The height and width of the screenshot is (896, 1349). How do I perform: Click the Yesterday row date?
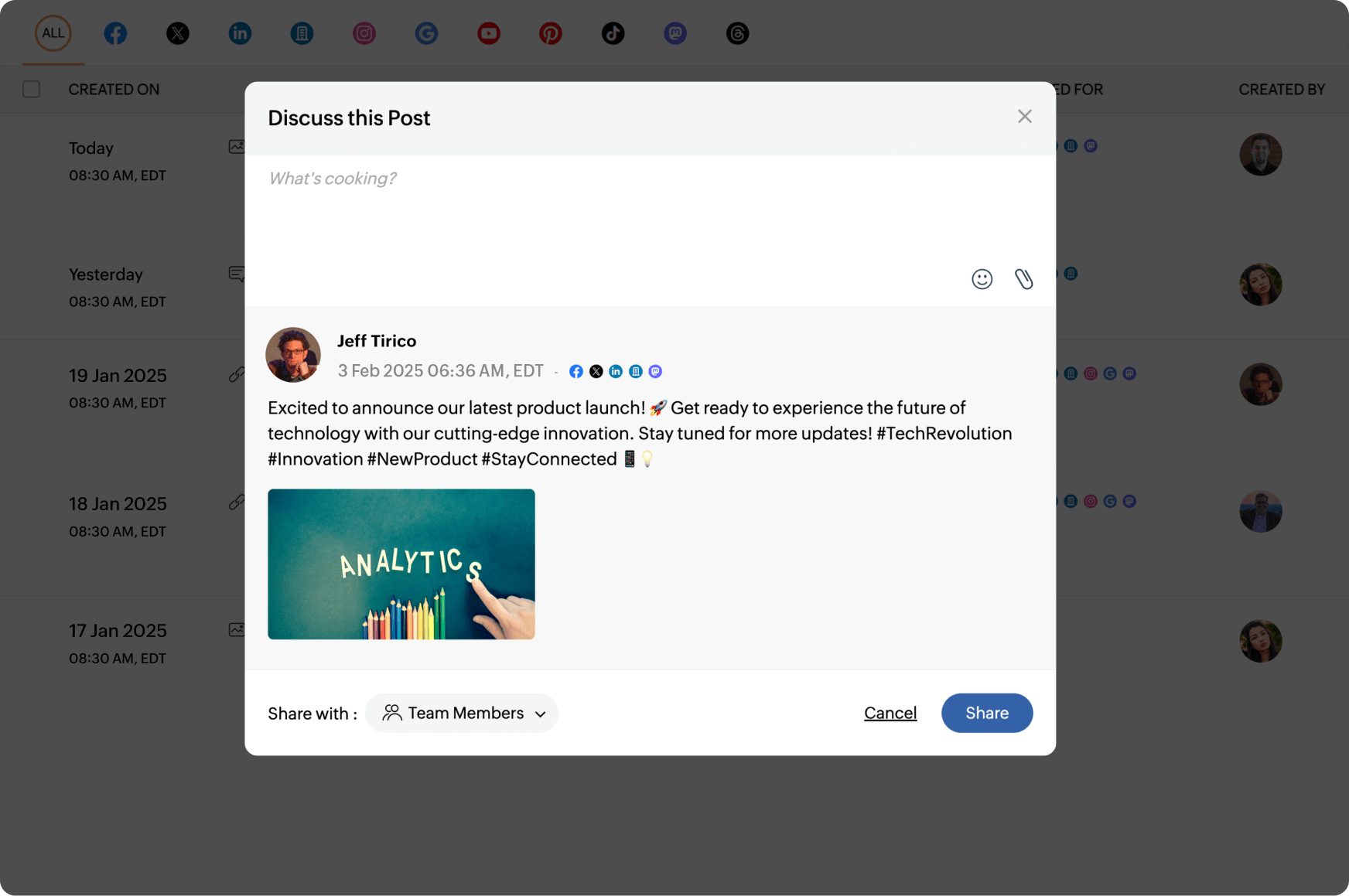106,275
